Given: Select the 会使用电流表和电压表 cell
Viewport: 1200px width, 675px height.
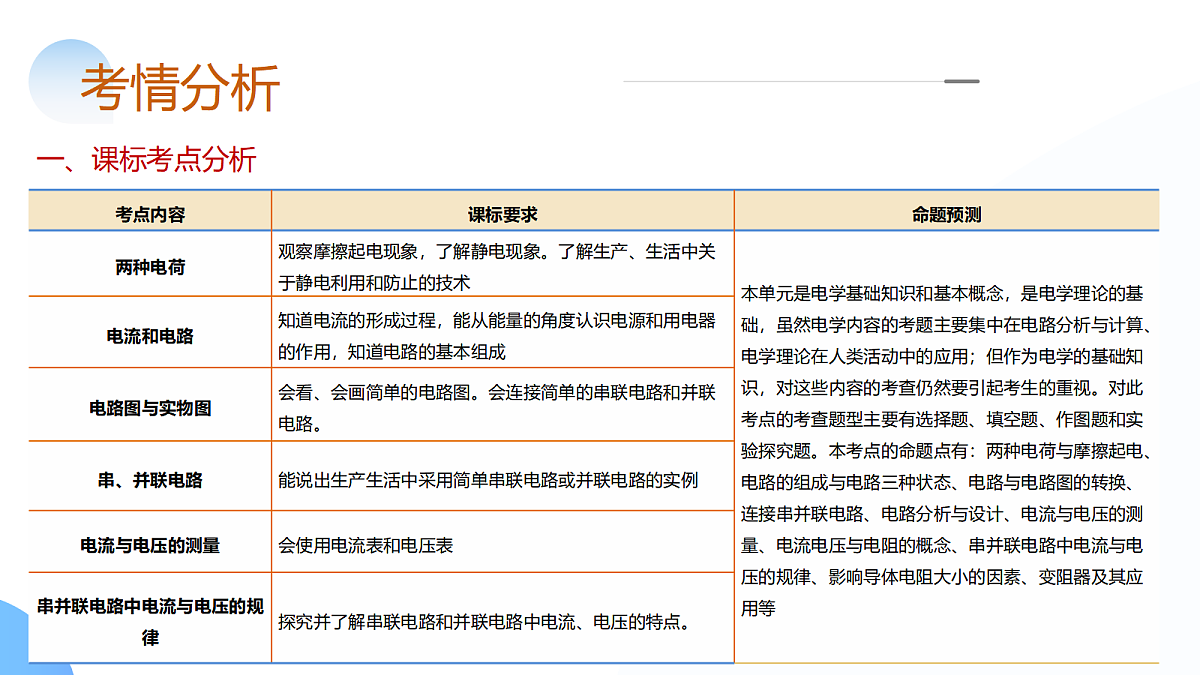Looking at the screenshot, I should [366, 546].
